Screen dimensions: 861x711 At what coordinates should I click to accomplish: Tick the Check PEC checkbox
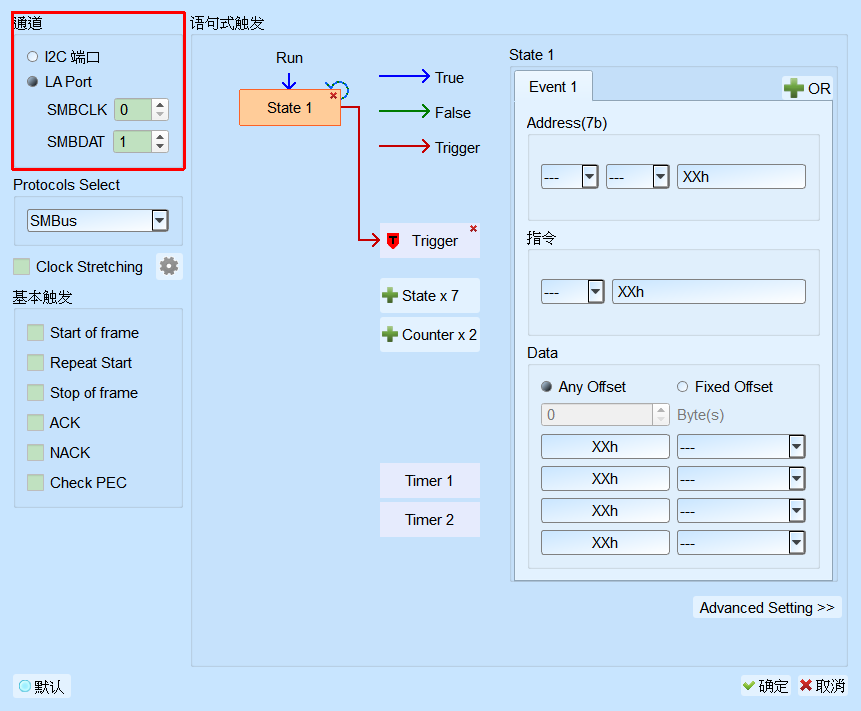[36, 483]
